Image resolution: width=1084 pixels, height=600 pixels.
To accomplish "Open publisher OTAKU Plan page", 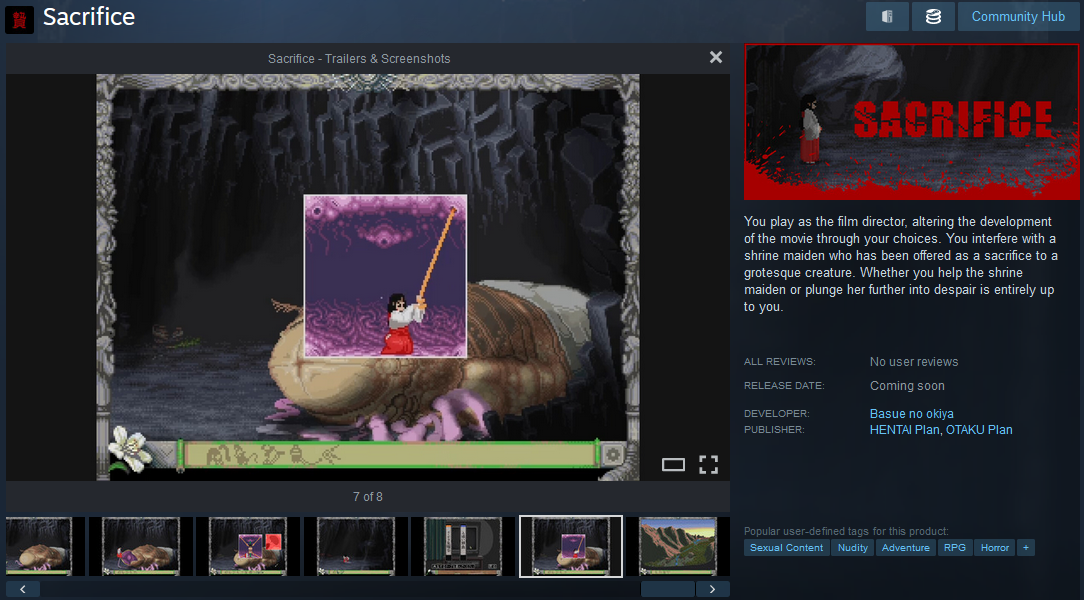I will point(979,429).
